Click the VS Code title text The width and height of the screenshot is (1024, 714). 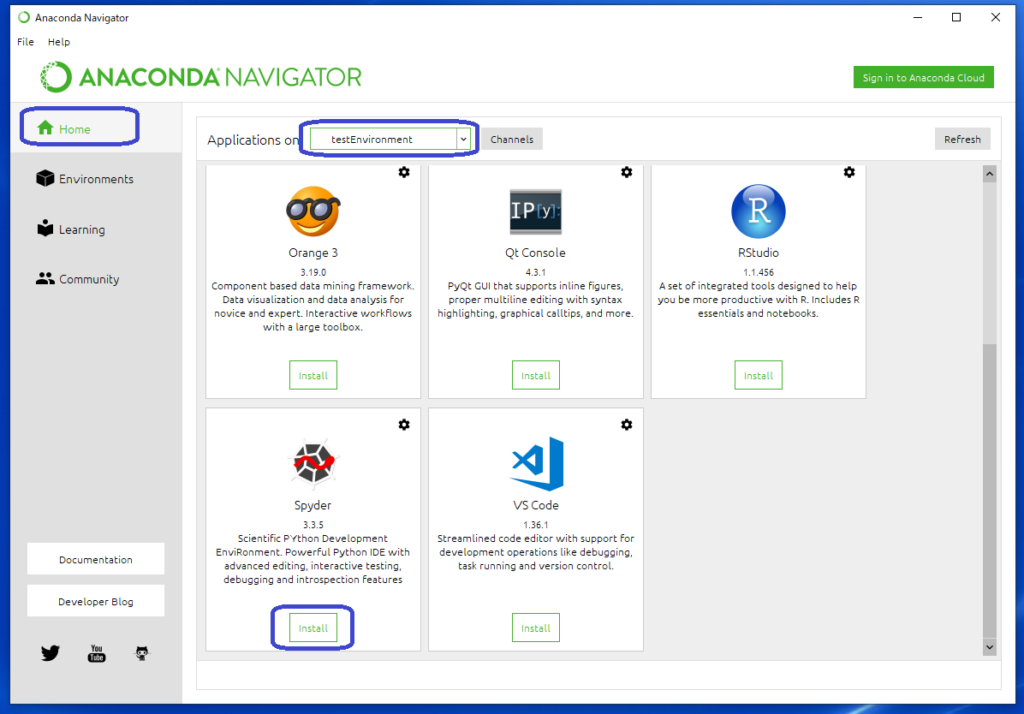point(536,505)
